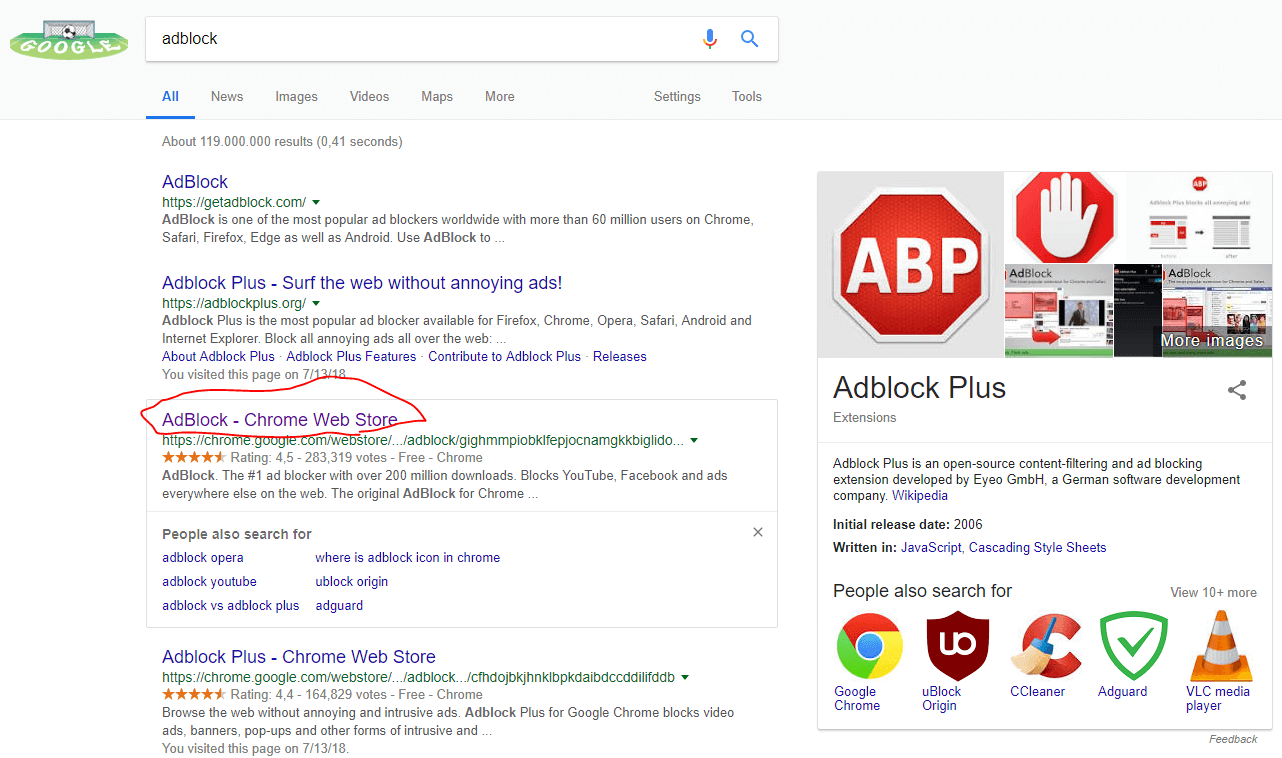1282x758 pixels.
Task: Click the blue search magnifier icon
Action: (749, 39)
